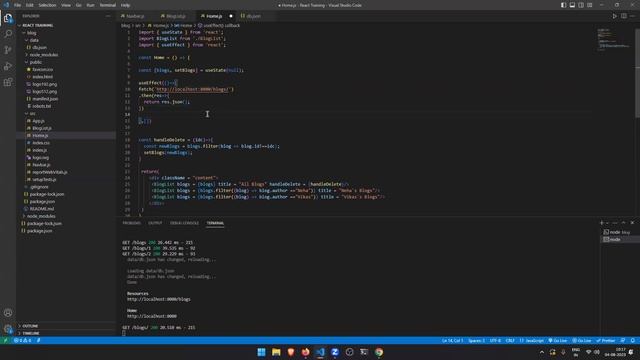Image resolution: width=640 pixels, height=360 pixels.
Task: Expand the TIMELINE section
Action: pos(31,333)
